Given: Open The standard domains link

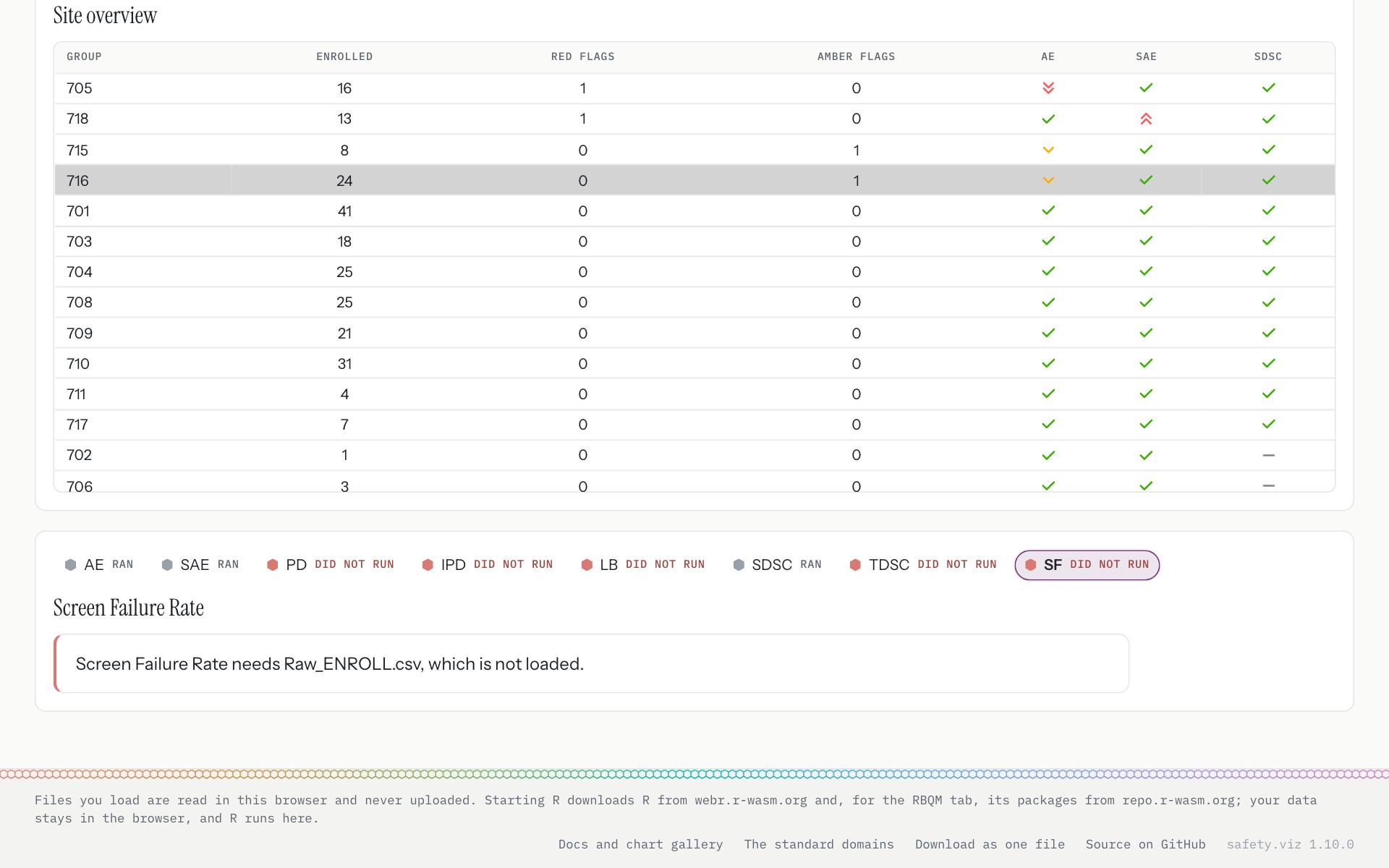Looking at the screenshot, I should click(819, 844).
